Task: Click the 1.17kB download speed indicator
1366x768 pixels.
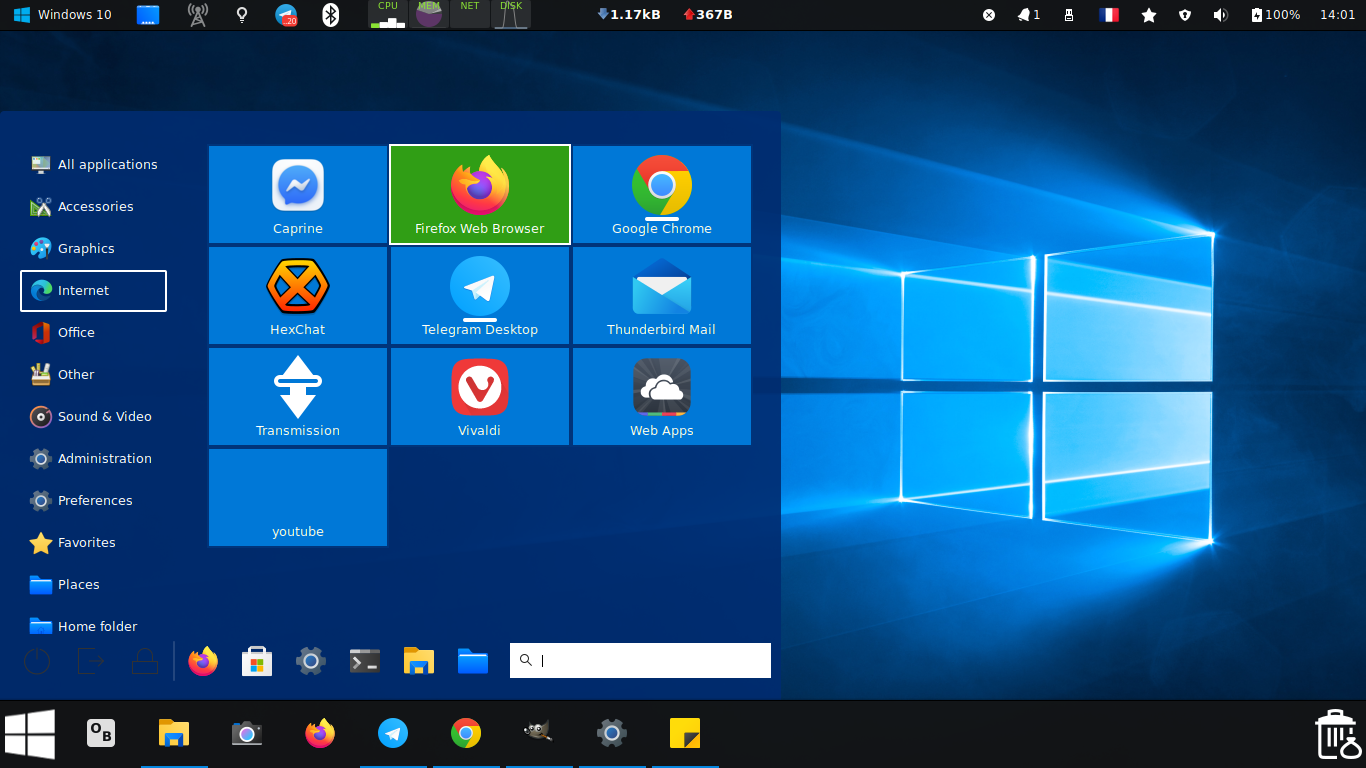Action: pos(629,15)
